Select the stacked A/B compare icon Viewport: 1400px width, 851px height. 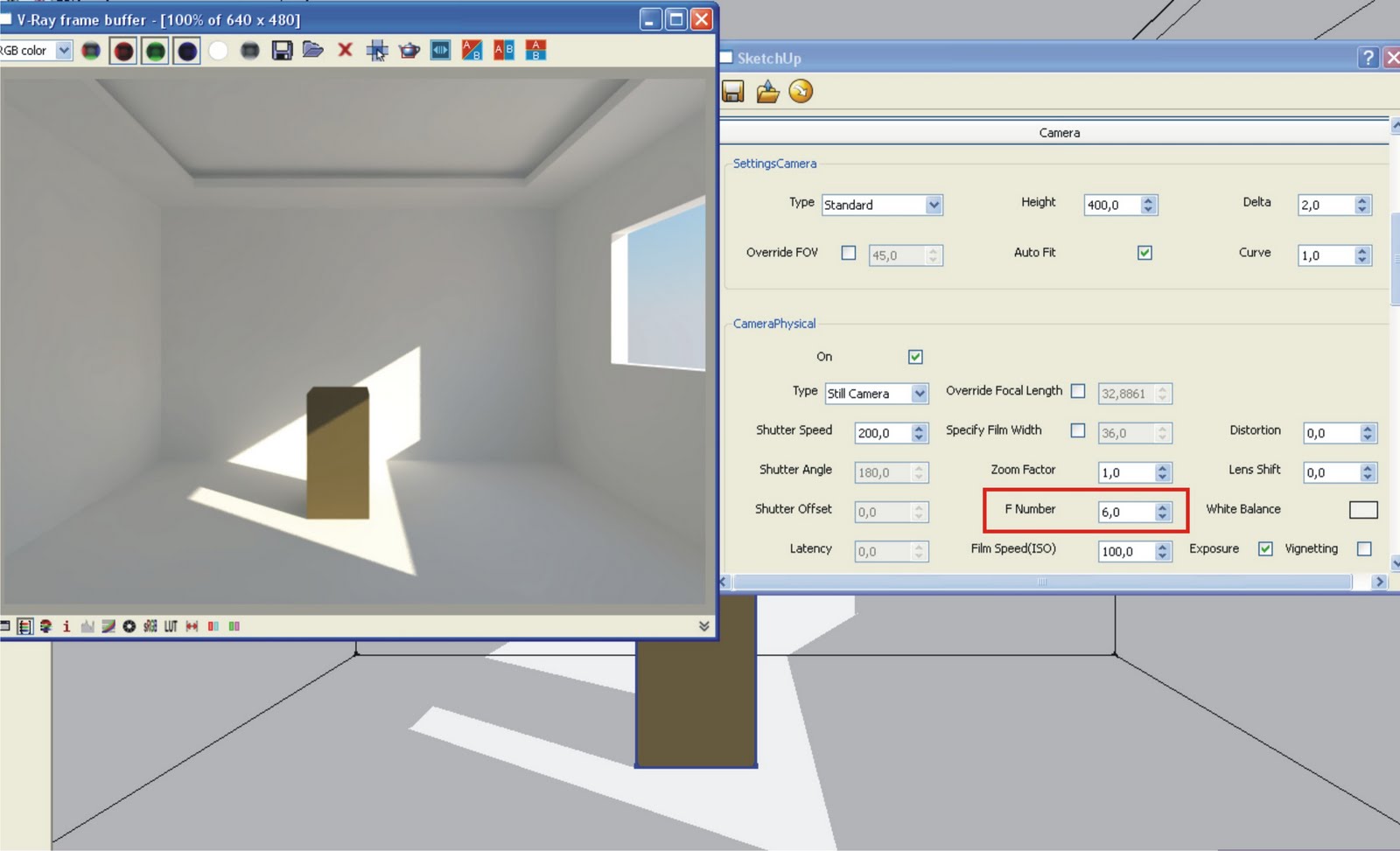tap(535, 50)
